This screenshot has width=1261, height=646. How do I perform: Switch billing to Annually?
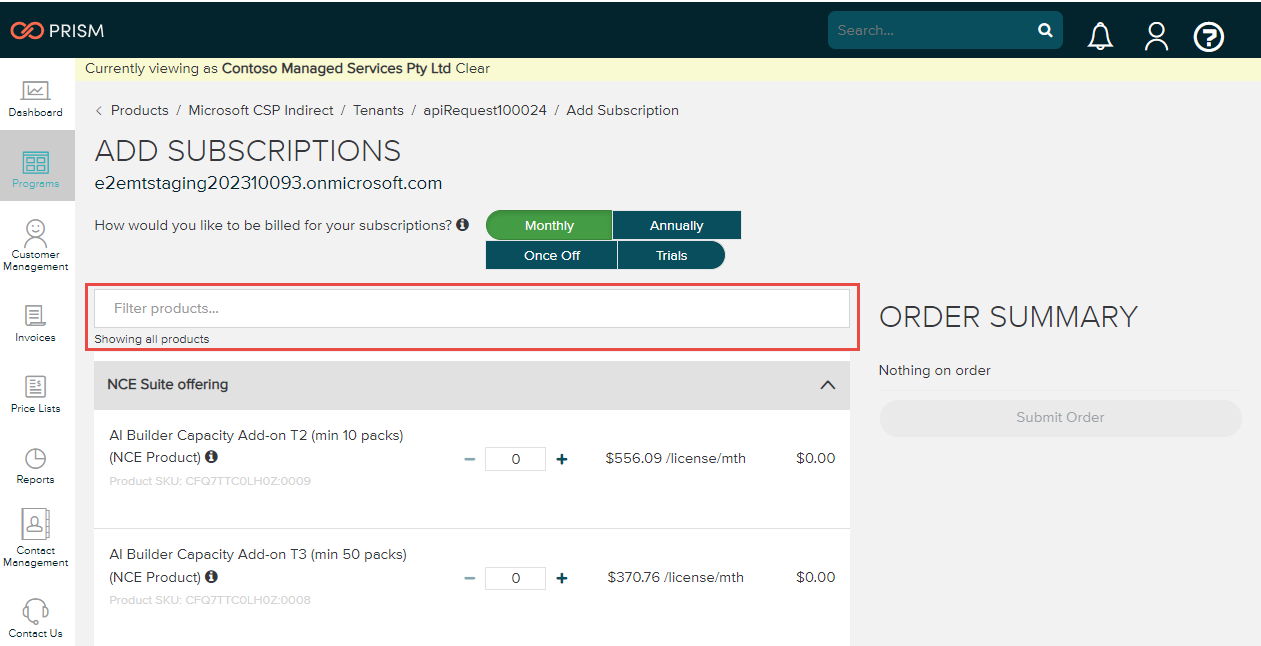[x=676, y=225]
